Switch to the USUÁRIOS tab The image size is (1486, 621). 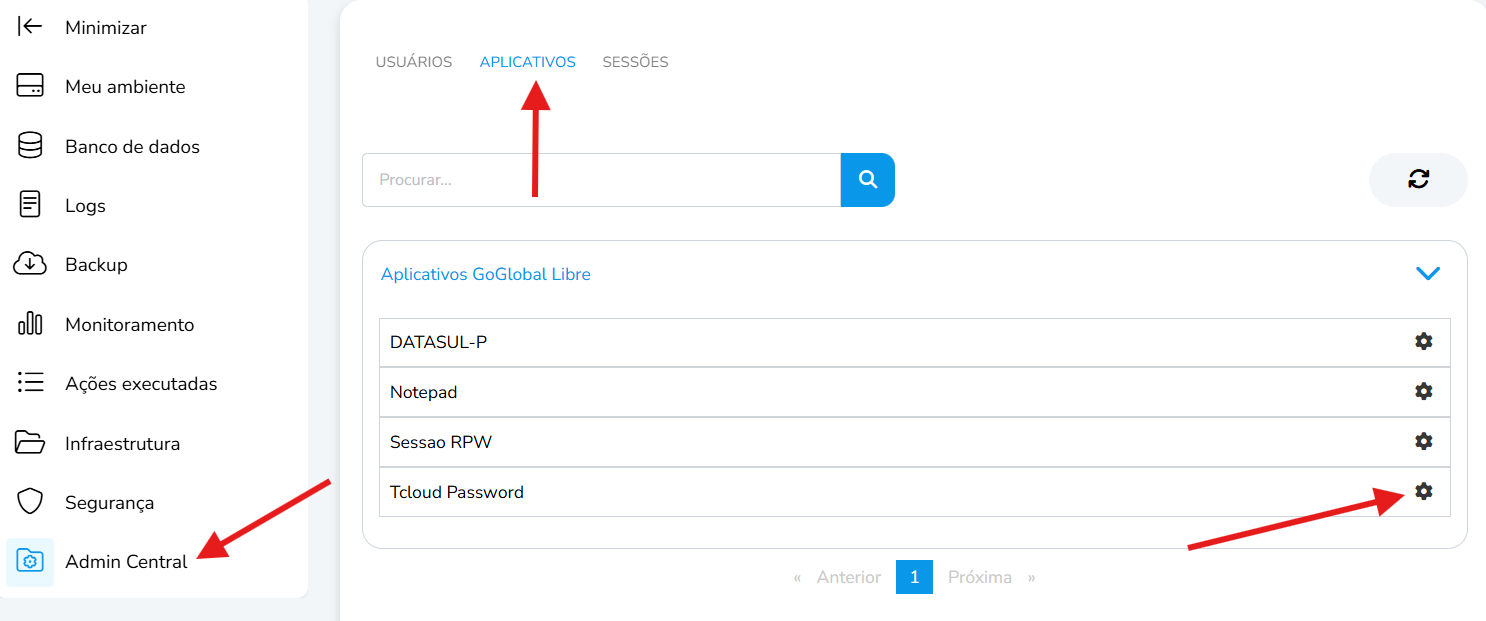tap(414, 62)
